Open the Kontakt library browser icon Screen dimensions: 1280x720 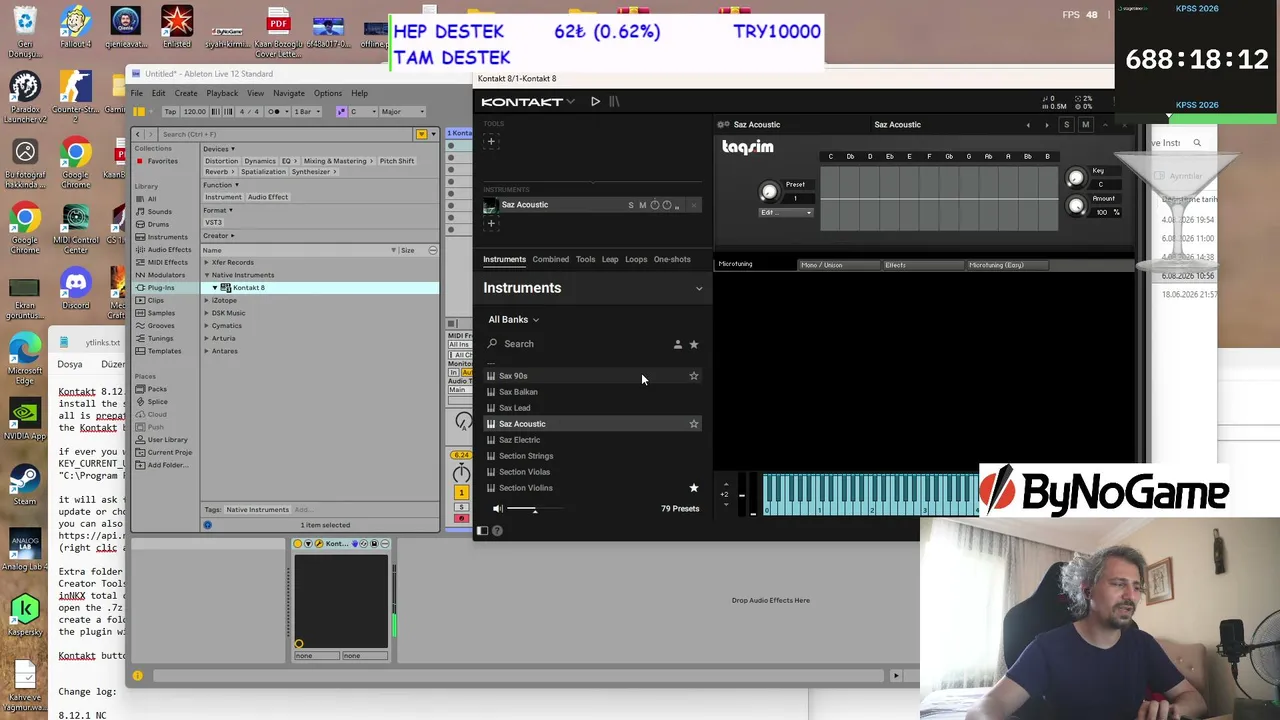click(614, 102)
